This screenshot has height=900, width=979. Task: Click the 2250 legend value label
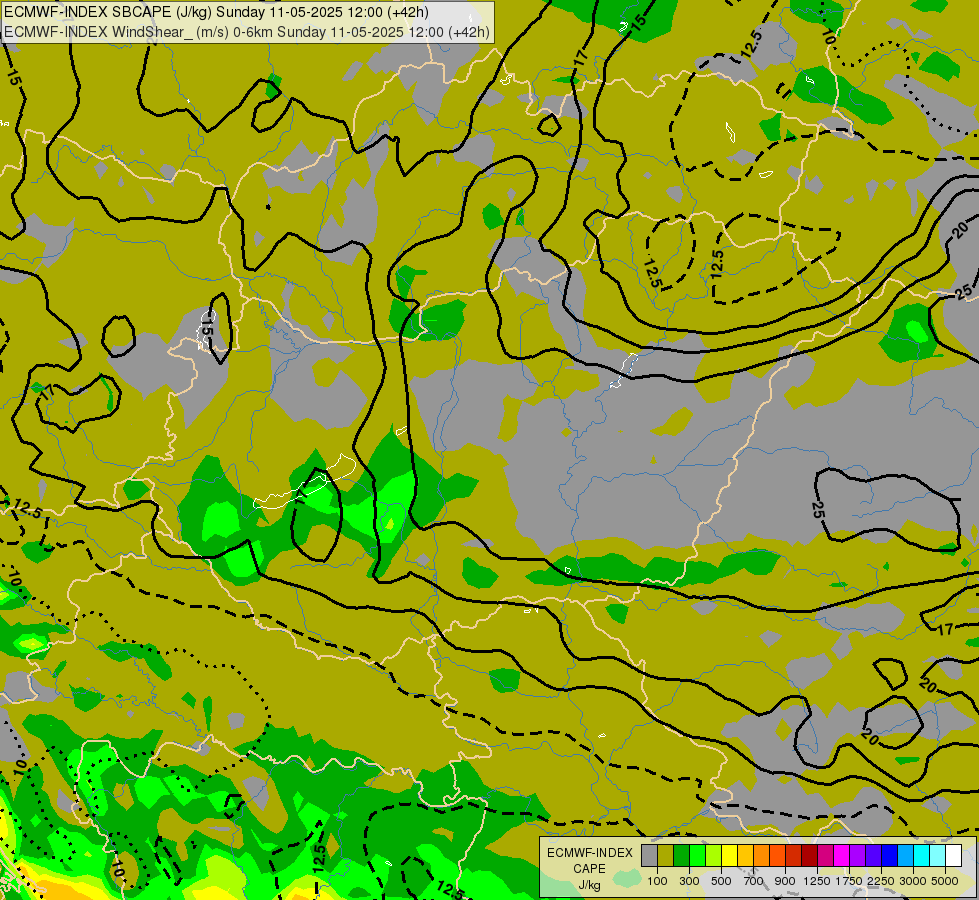(881, 881)
